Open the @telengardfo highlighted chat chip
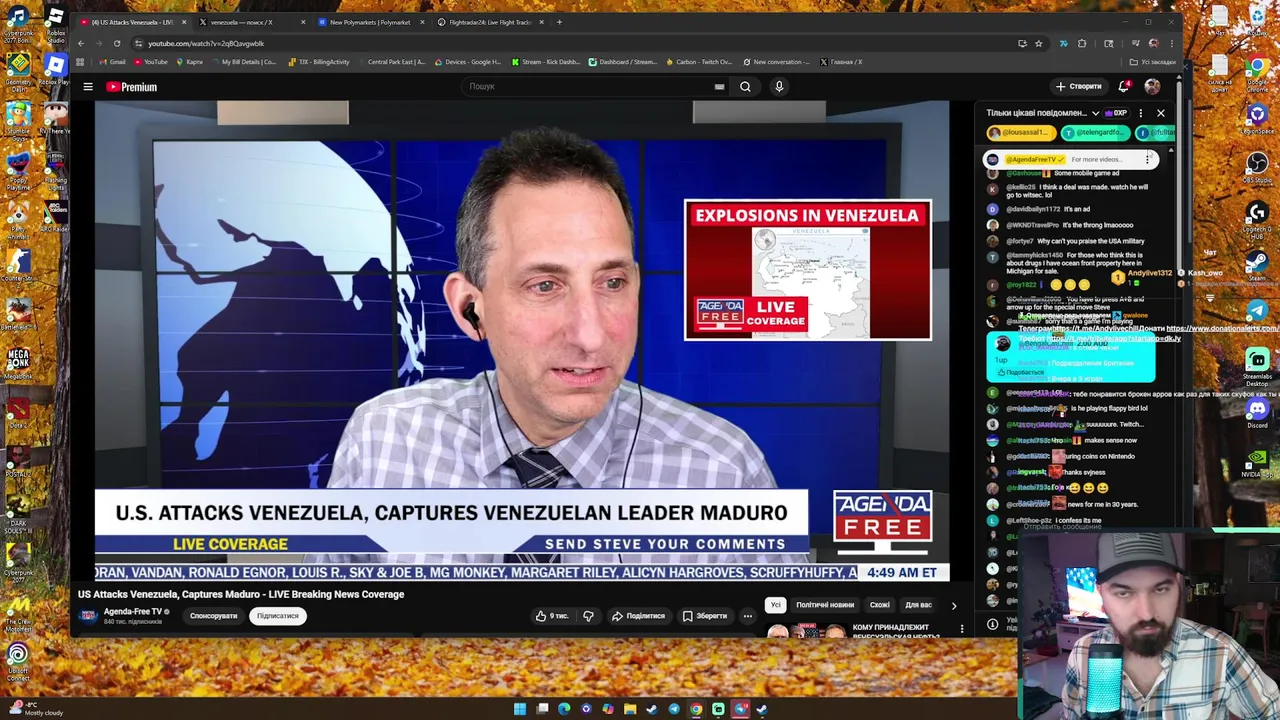This screenshot has width=1280, height=720. tap(1095, 132)
